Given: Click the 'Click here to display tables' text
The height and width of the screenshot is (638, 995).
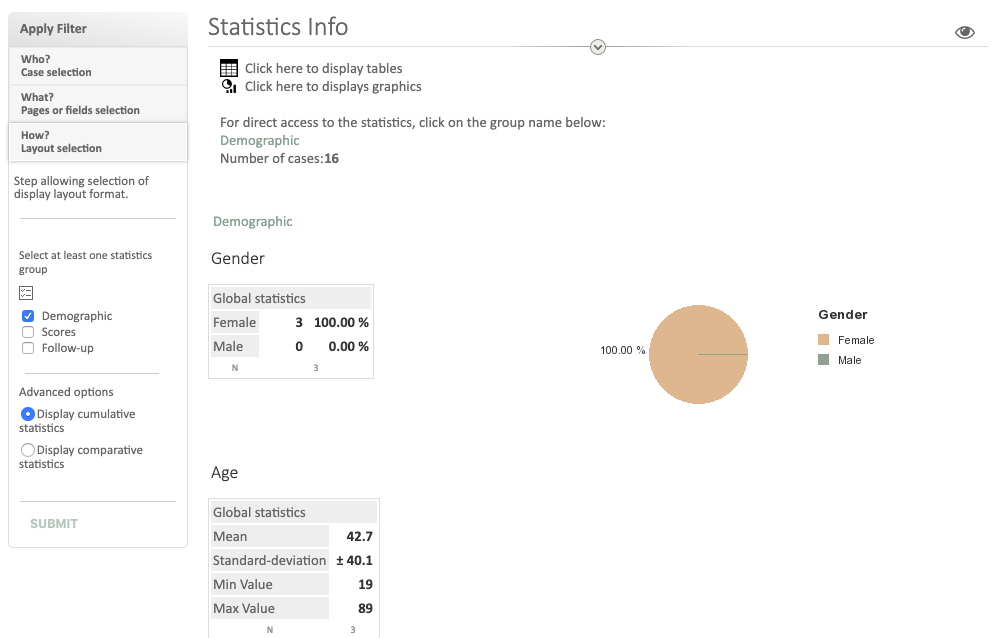Looking at the screenshot, I should click(x=323, y=69).
